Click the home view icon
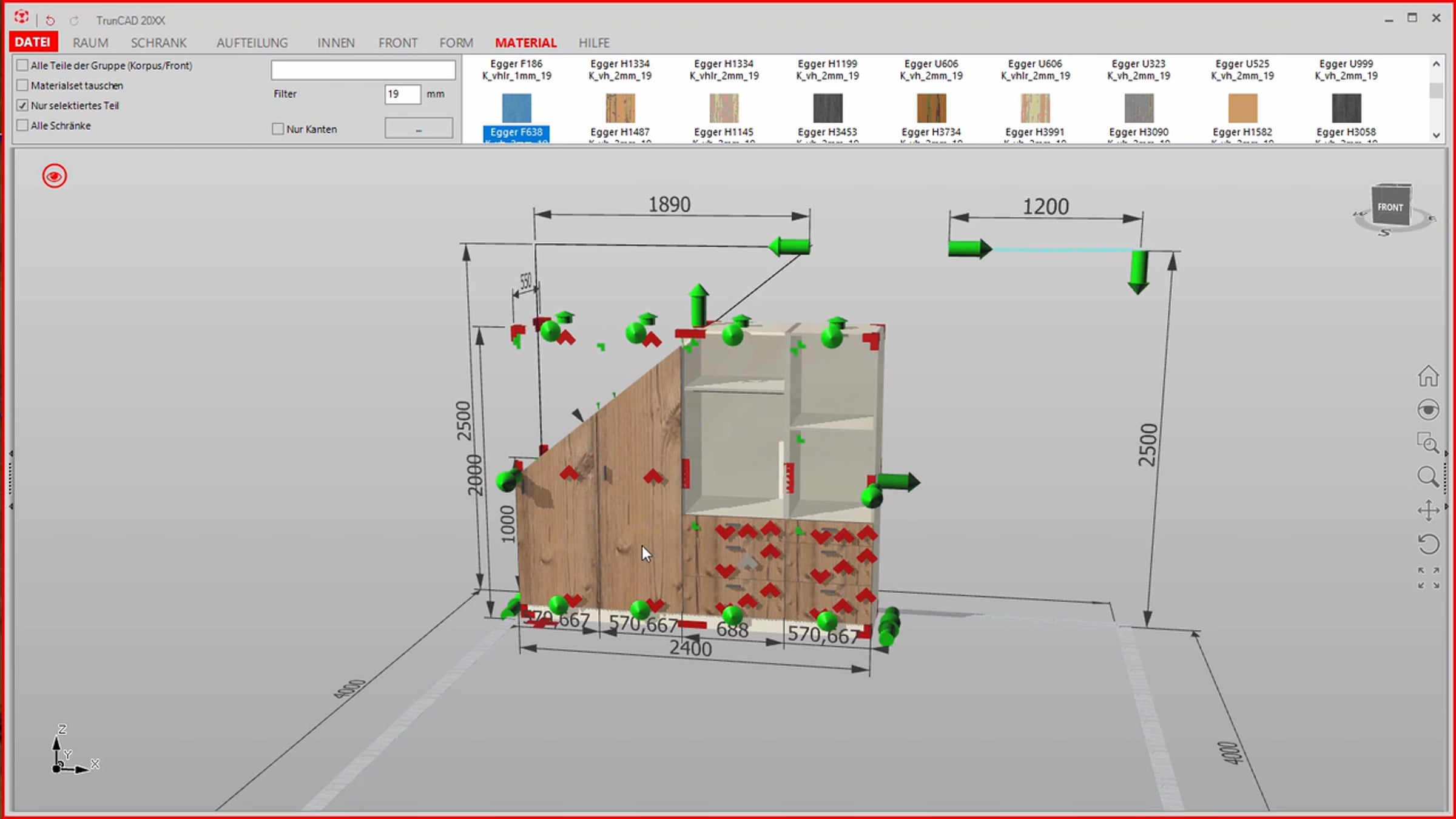This screenshot has width=1456, height=819. pyautogui.click(x=1428, y=376)
